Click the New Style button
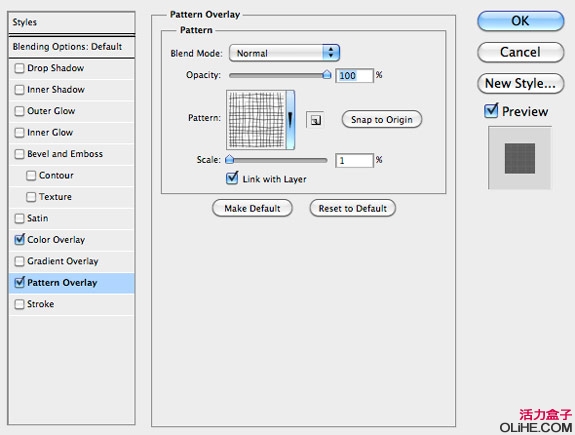 point(520,84)
